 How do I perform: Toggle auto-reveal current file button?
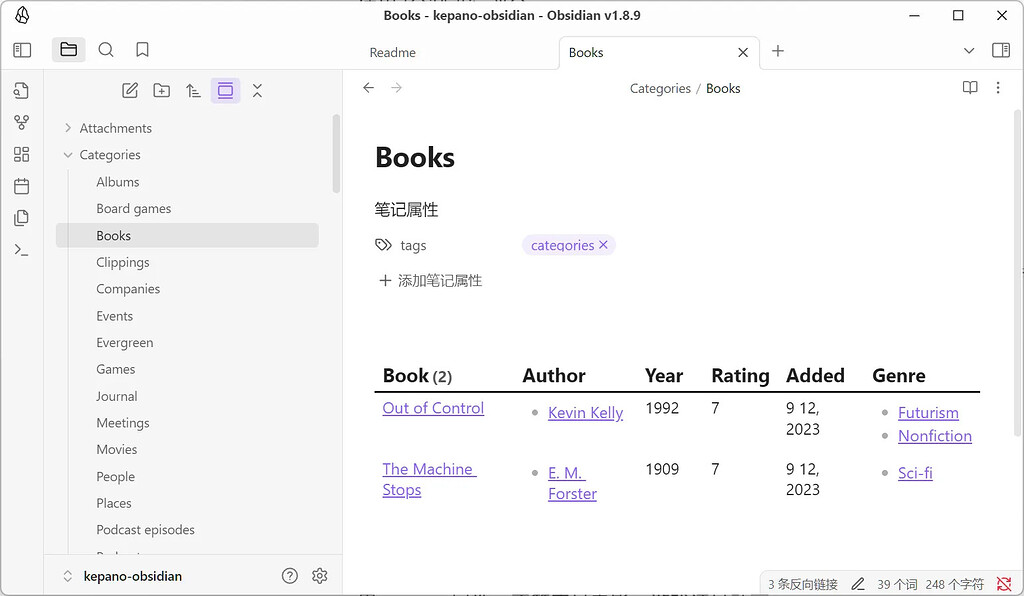225,91
